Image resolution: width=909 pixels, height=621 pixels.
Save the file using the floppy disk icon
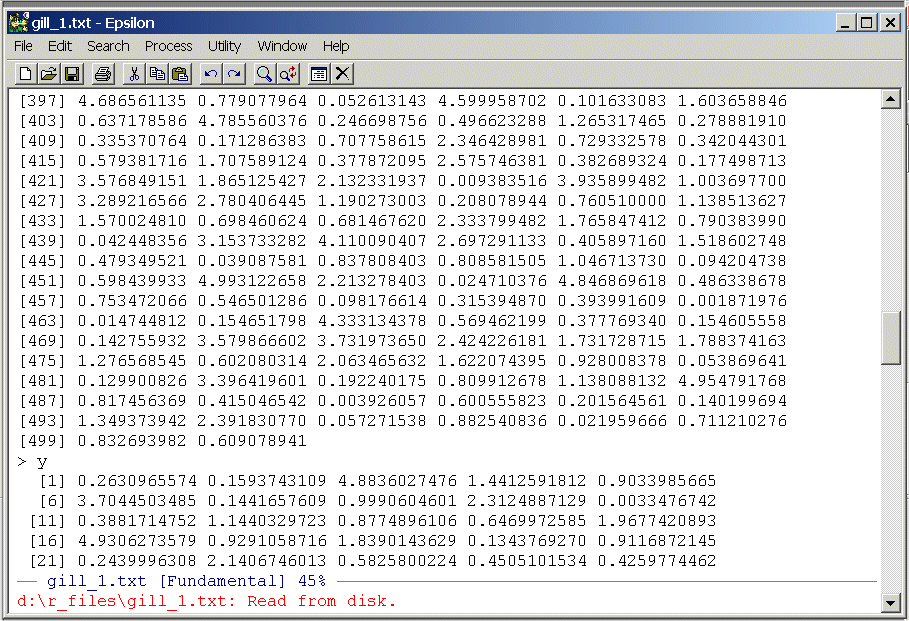pyautogui.click(x=71, y=74)
